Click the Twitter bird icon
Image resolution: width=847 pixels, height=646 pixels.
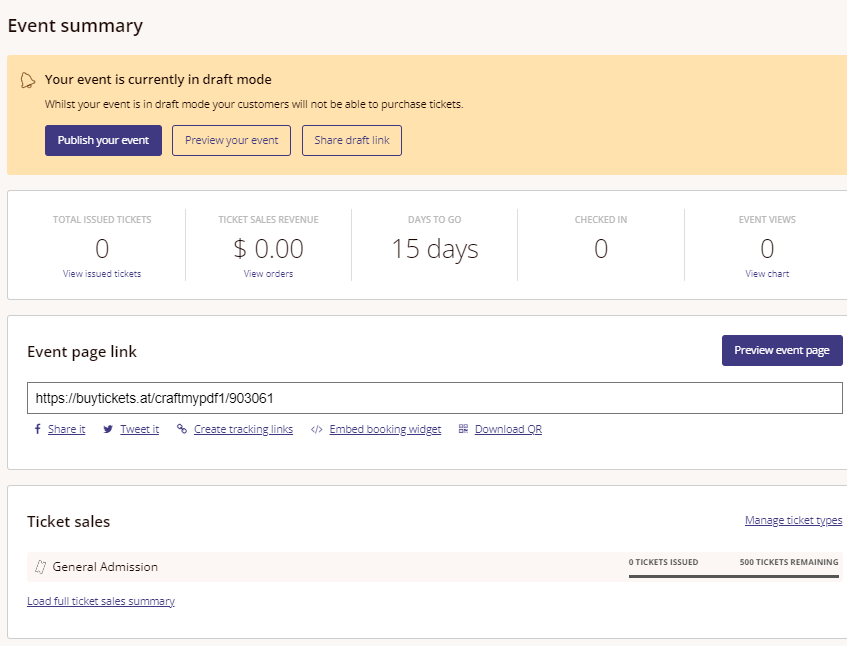click(108, 429)
